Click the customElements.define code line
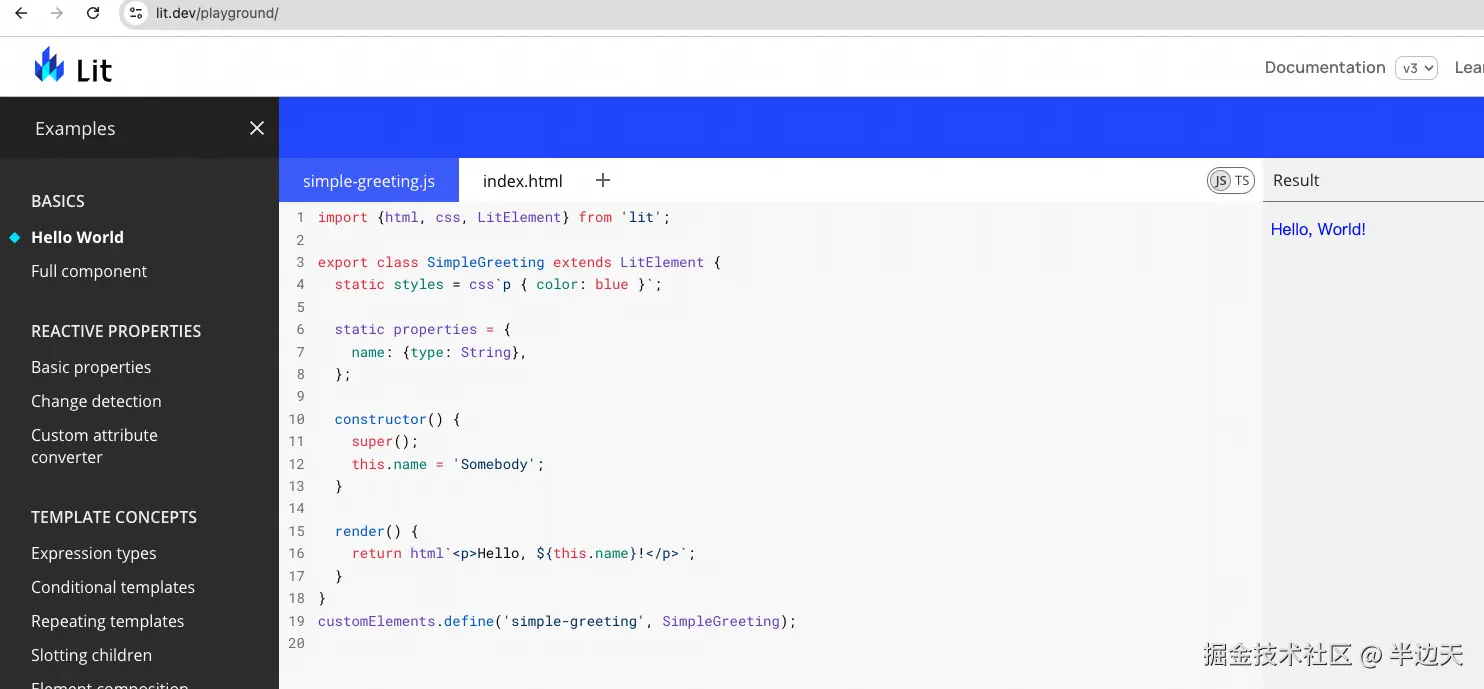Viewport: 1484px width, 689px height. (557, 621)
